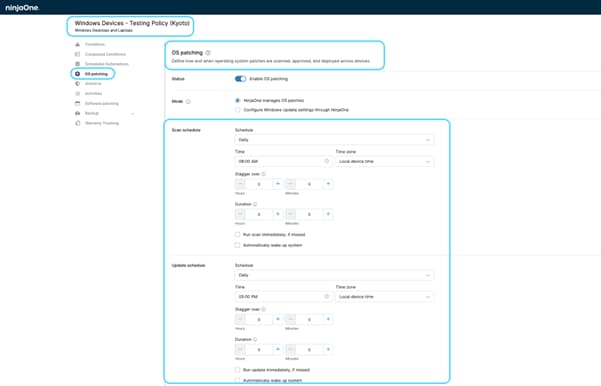Decrease Update schedule Duration hours

click(240, 350)
